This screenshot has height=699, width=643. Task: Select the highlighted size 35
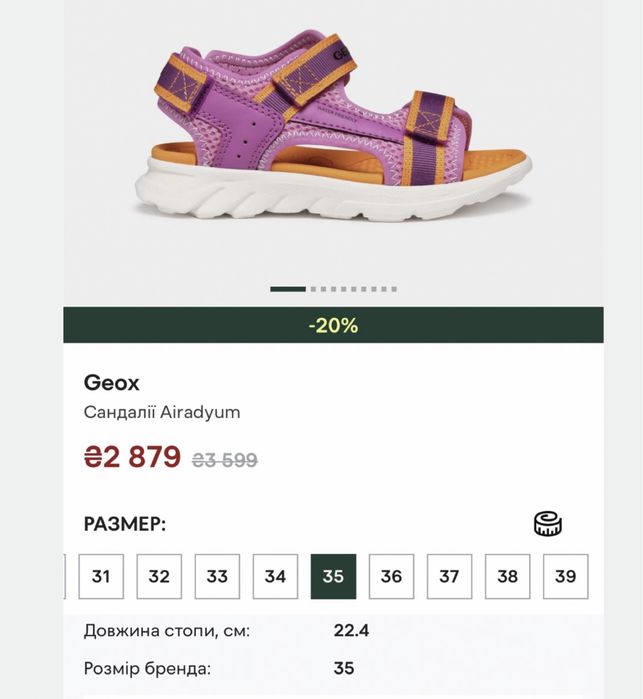[x=334, y=576]
